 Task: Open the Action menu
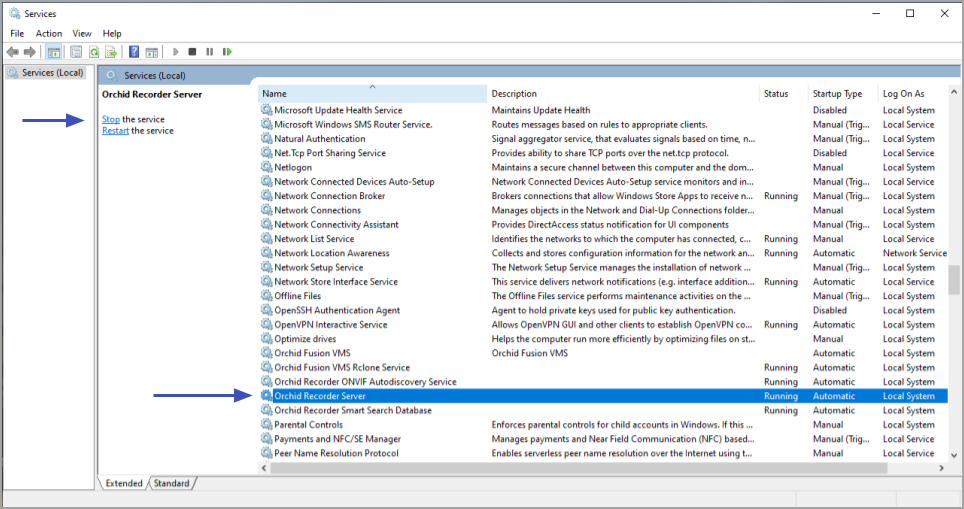tap(49, 33)
